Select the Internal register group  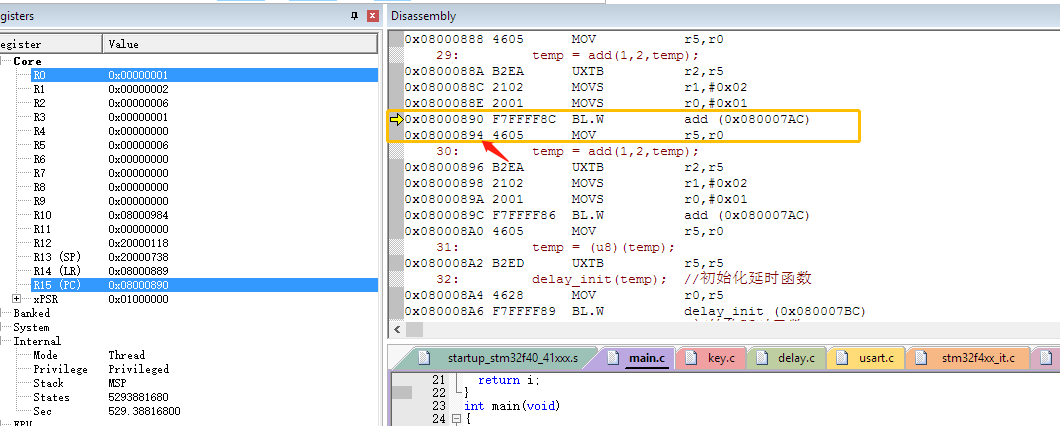[37, 341]
